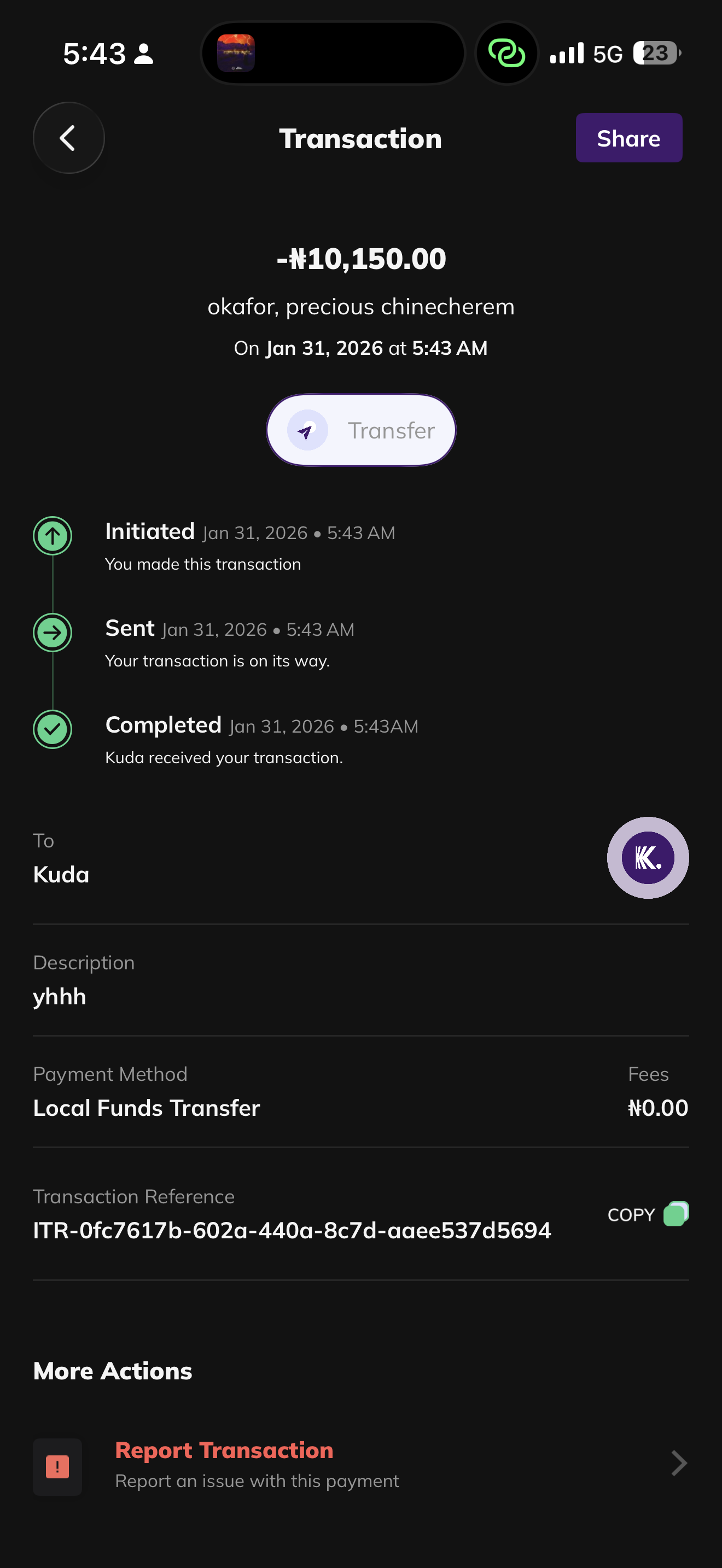Tap the recipient name okafor precious
The width and height of the screenshot is (722, 1568).
point(361,307)
